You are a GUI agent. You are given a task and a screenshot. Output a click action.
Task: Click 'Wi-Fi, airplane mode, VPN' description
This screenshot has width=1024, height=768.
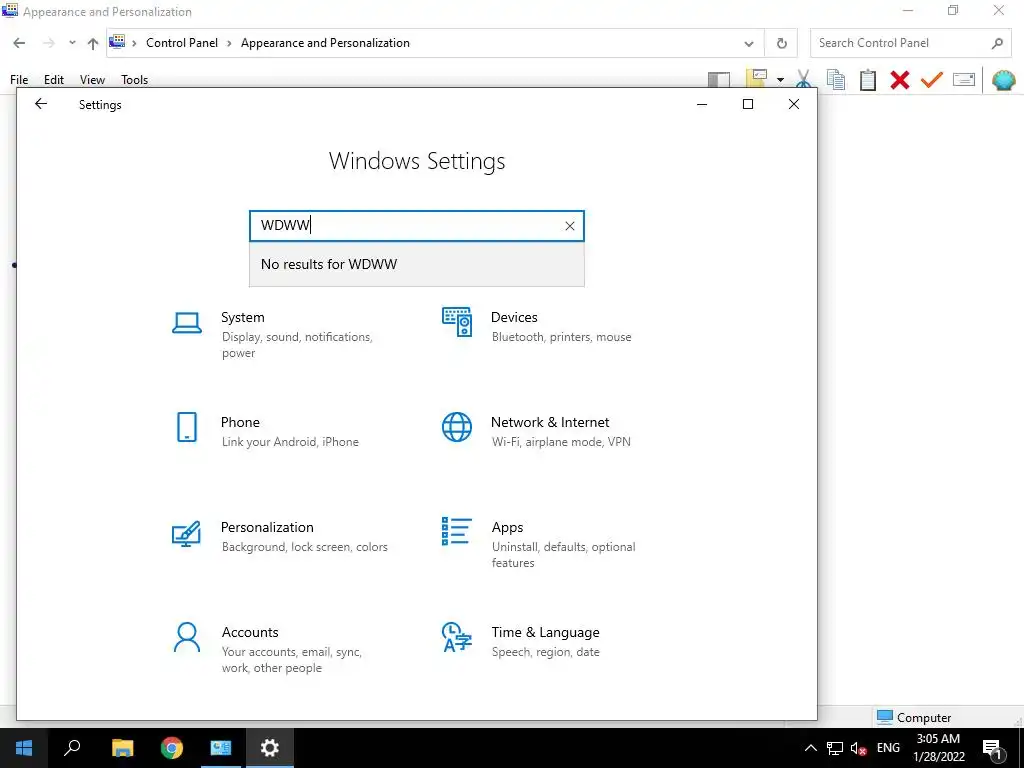[561, 442]
